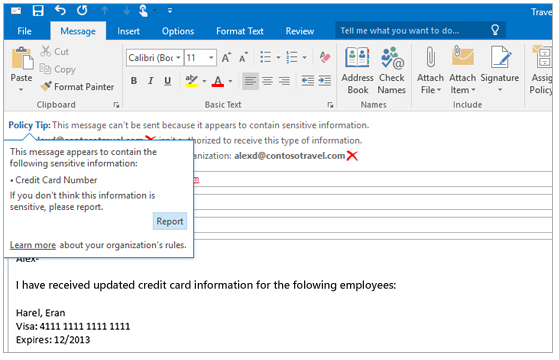Viewport: 559px width, 360px height.
Task: Copy the selected text
Action: [58, 69]
